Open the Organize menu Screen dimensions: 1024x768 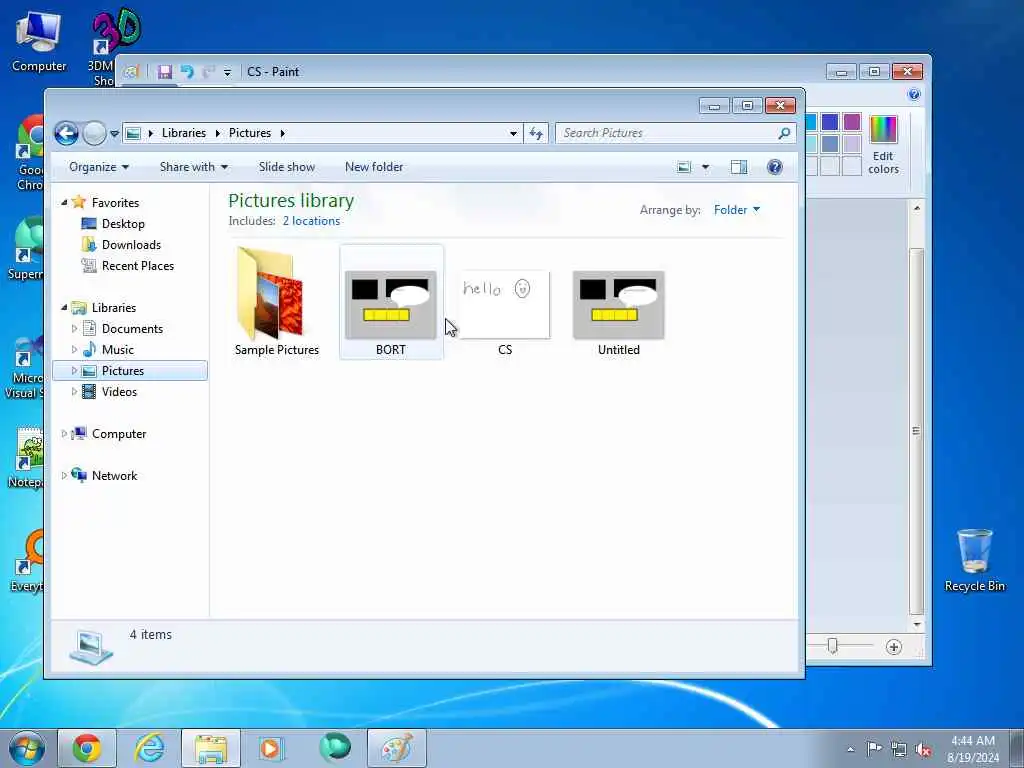99,167
